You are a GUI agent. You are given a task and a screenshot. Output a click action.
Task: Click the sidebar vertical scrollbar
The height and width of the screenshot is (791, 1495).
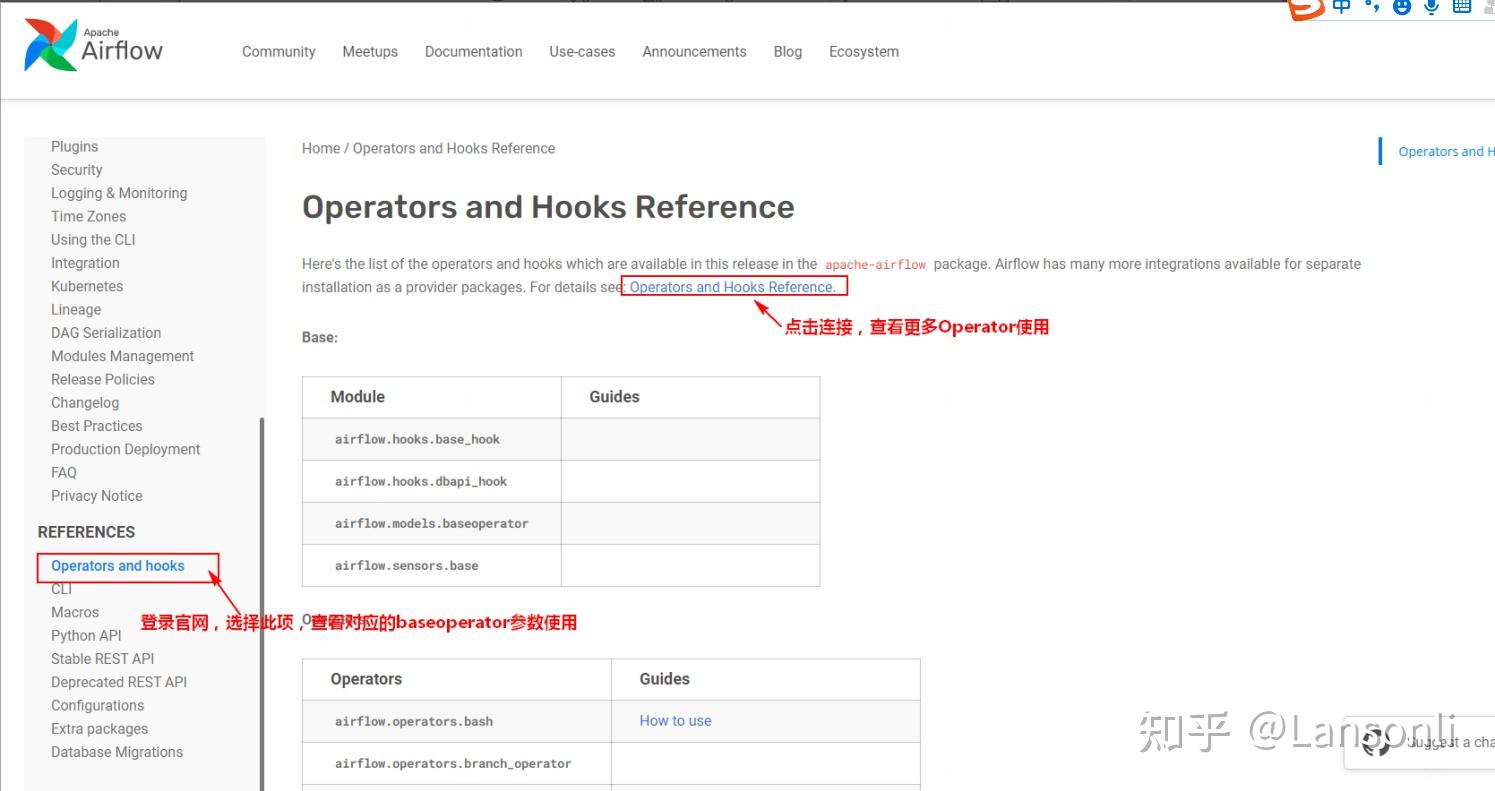click(x=262, y=604)
